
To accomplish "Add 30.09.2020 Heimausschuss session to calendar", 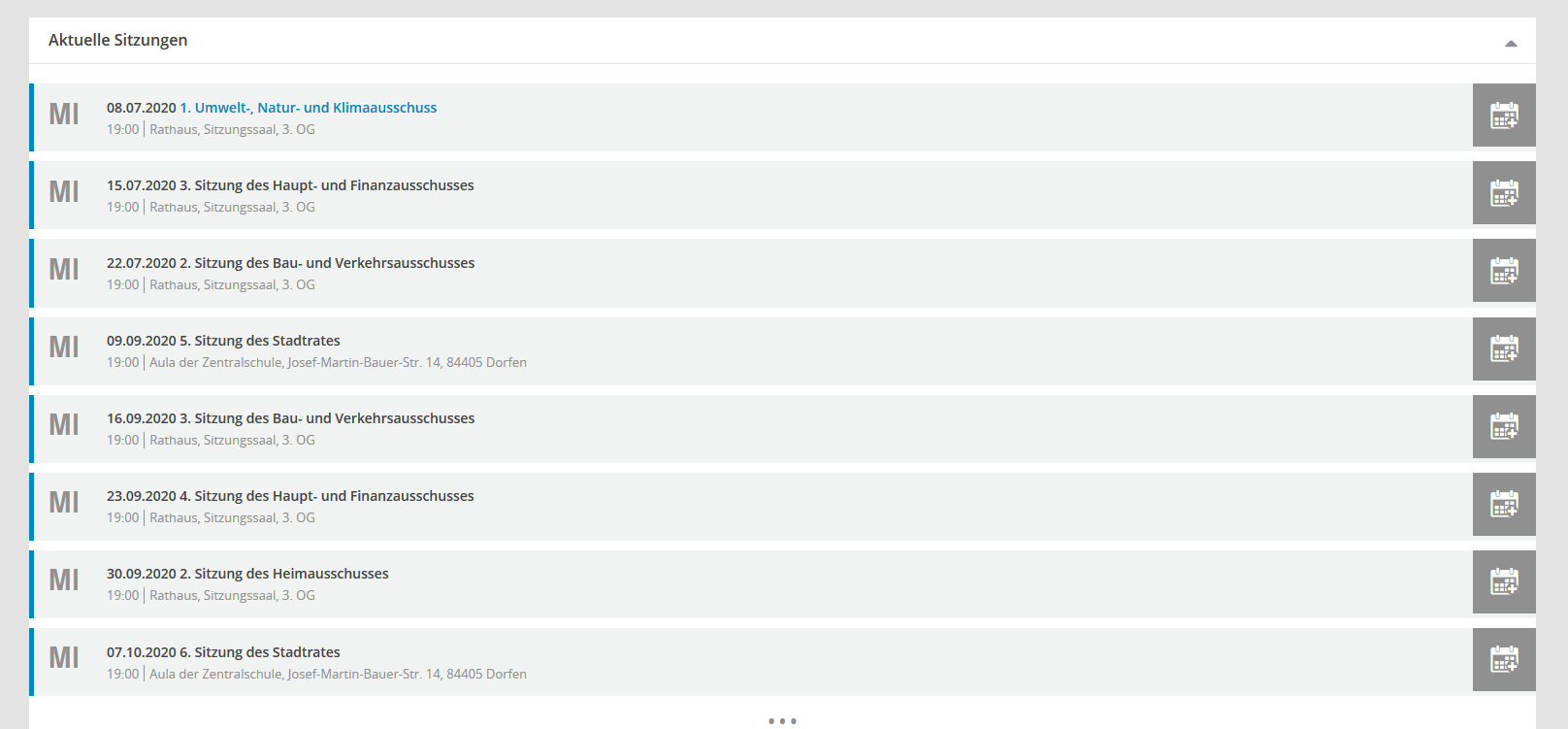I will coord(1504,581).
